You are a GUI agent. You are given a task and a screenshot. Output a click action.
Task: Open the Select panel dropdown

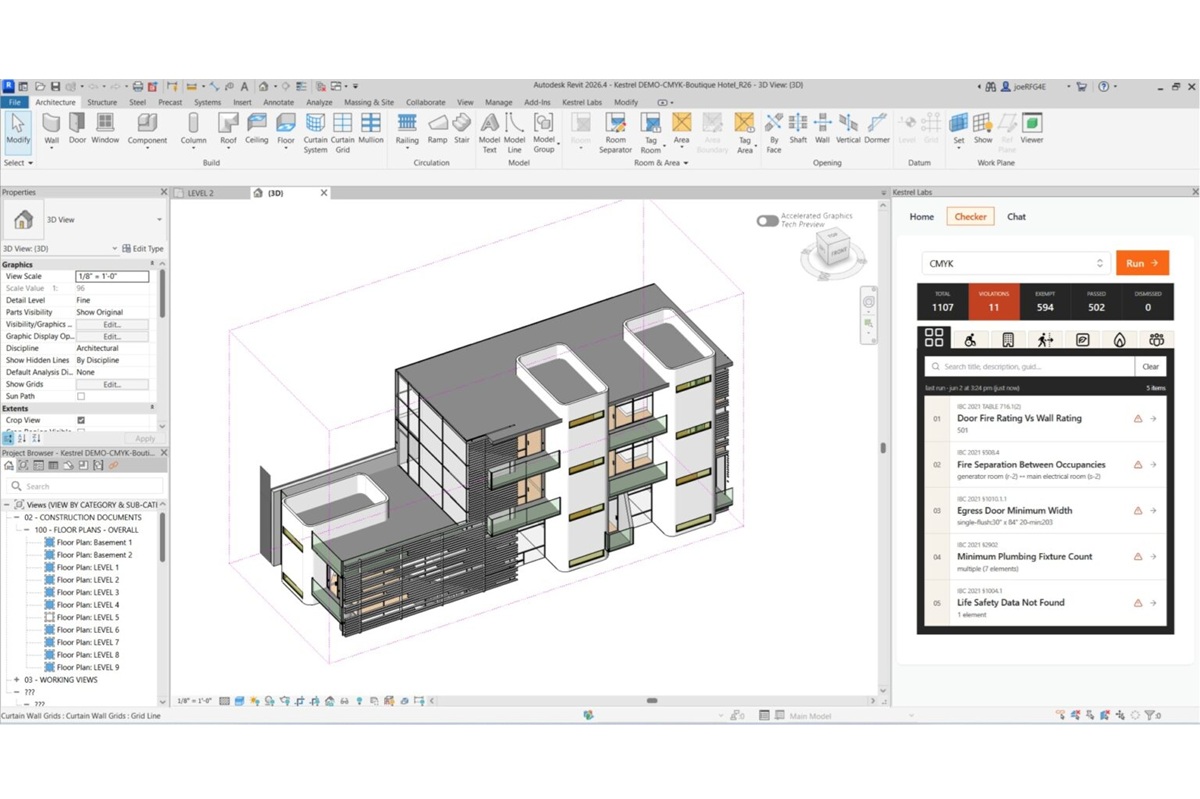click(x=19, y=162)
